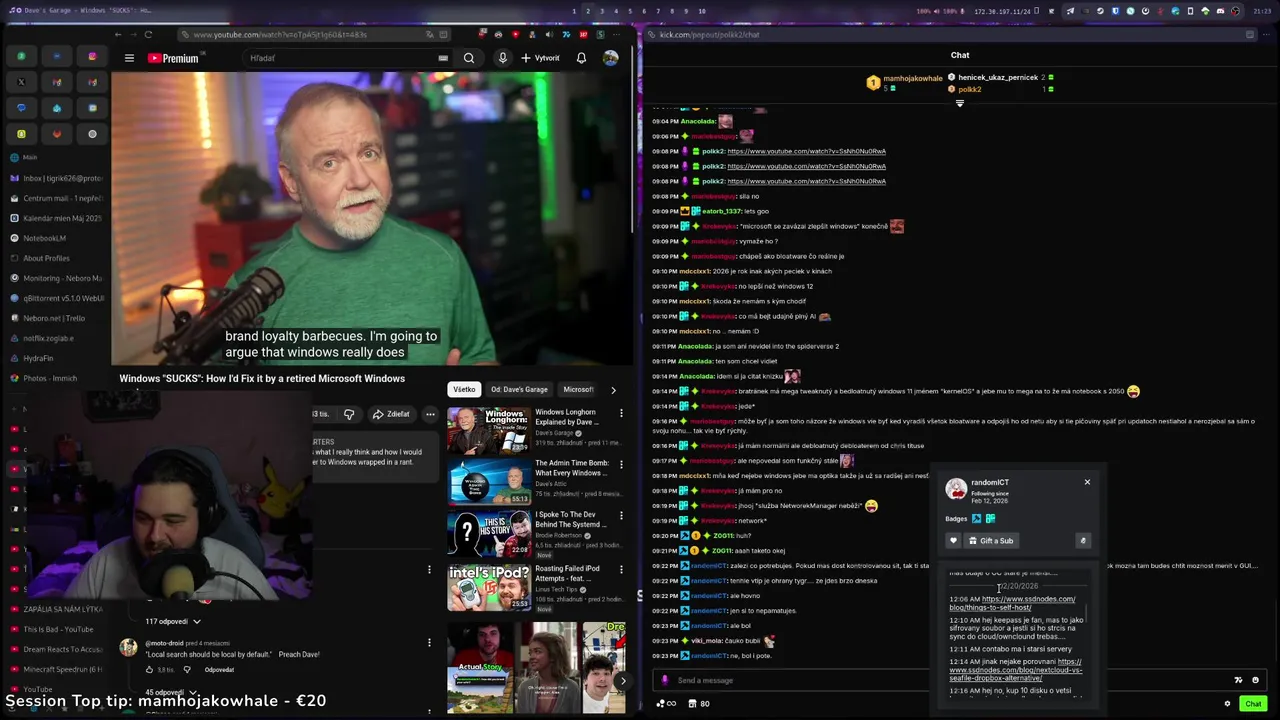
Task: Select the Main workspace in sidebar
Action: point(30,157)
